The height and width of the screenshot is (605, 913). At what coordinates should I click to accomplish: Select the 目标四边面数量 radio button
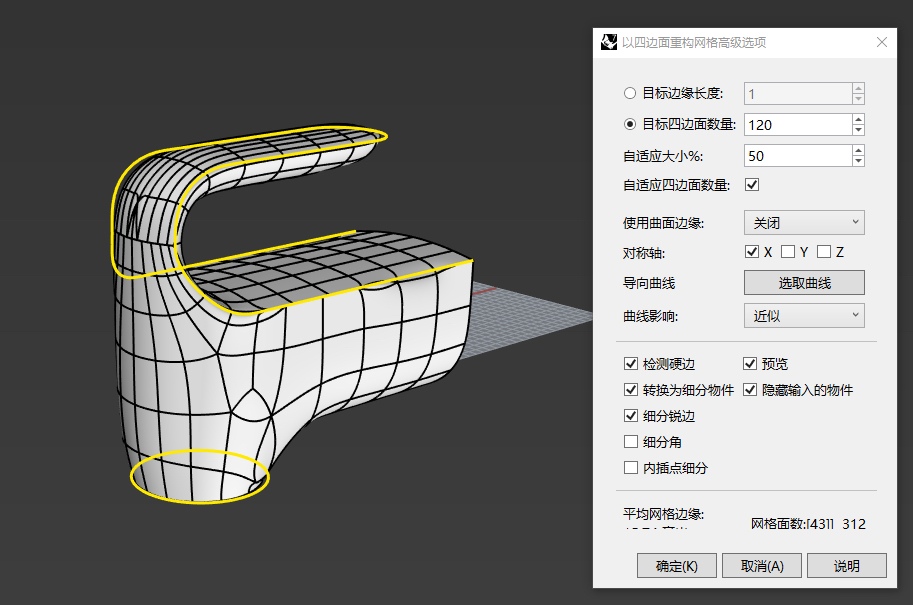(630, 124)
